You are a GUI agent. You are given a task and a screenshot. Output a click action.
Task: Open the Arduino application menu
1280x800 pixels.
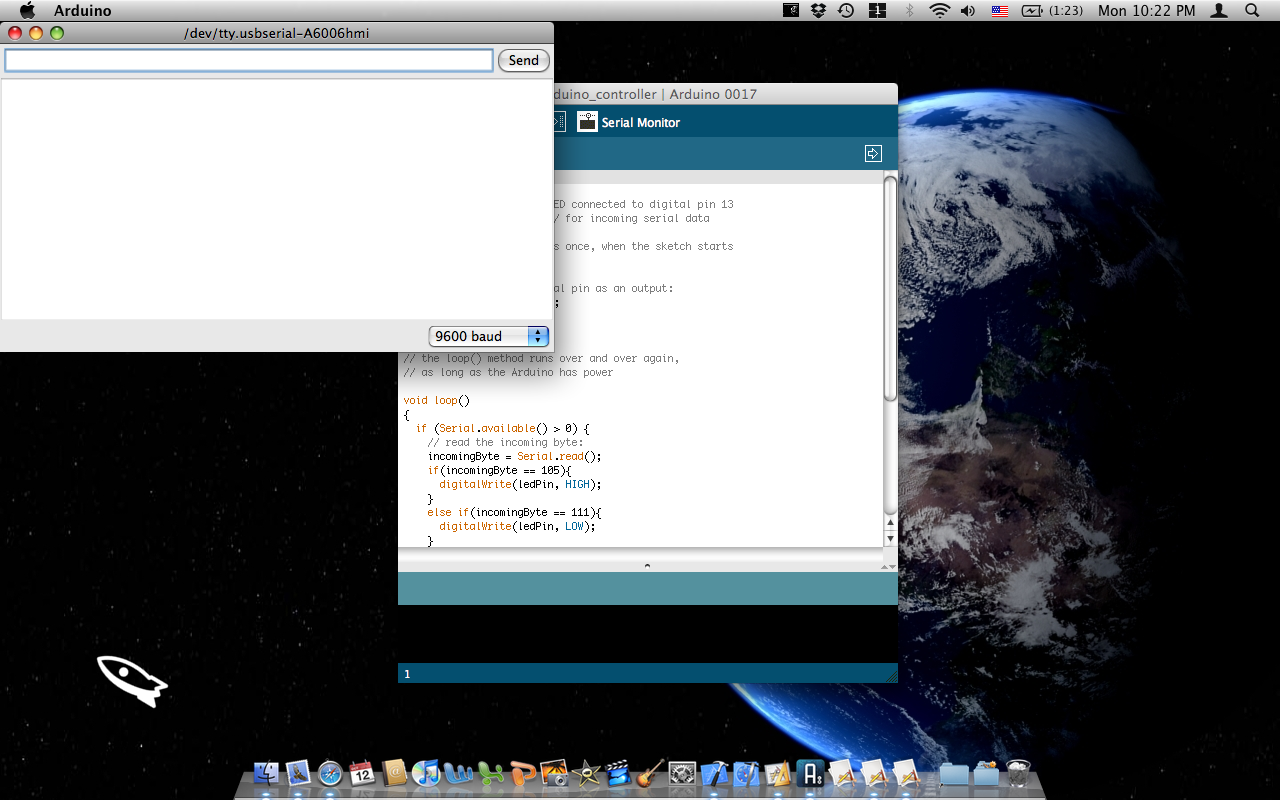point(83,11)
